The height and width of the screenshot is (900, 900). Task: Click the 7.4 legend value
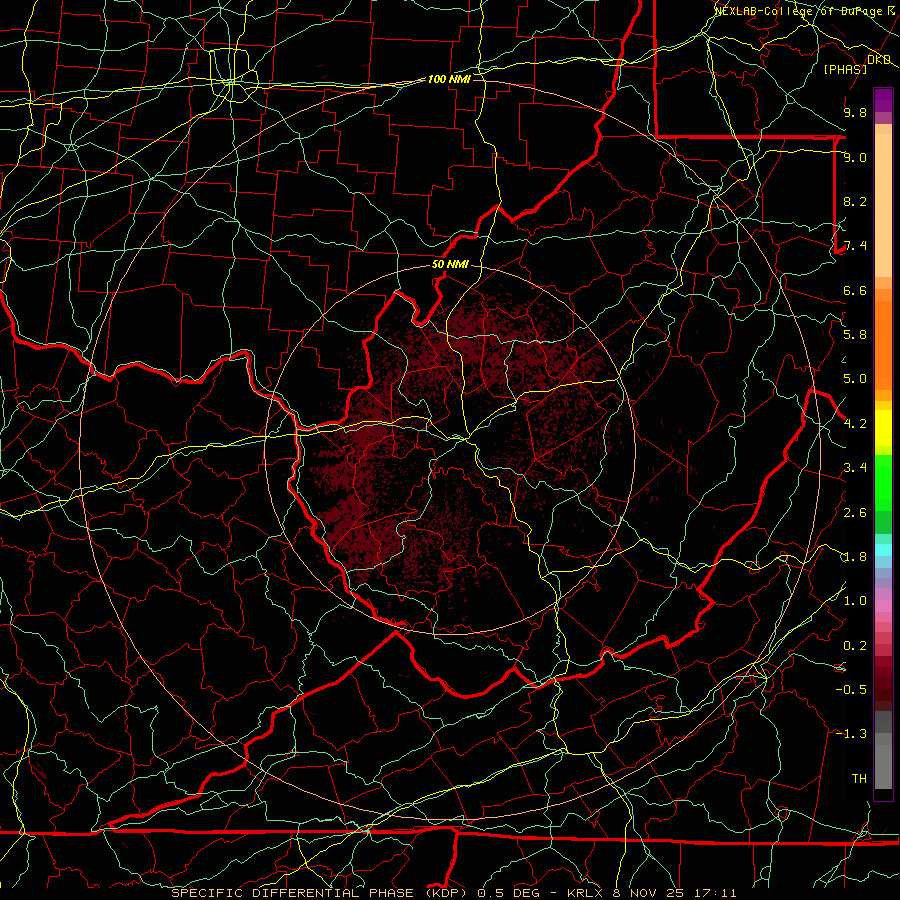[x=855, y=246]
